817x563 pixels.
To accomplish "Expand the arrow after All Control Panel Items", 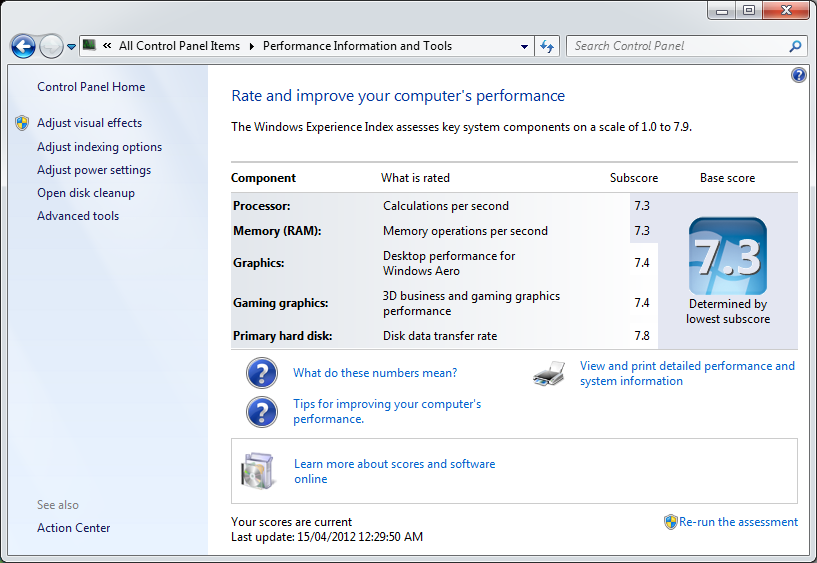I will click(x=252, y=46).
